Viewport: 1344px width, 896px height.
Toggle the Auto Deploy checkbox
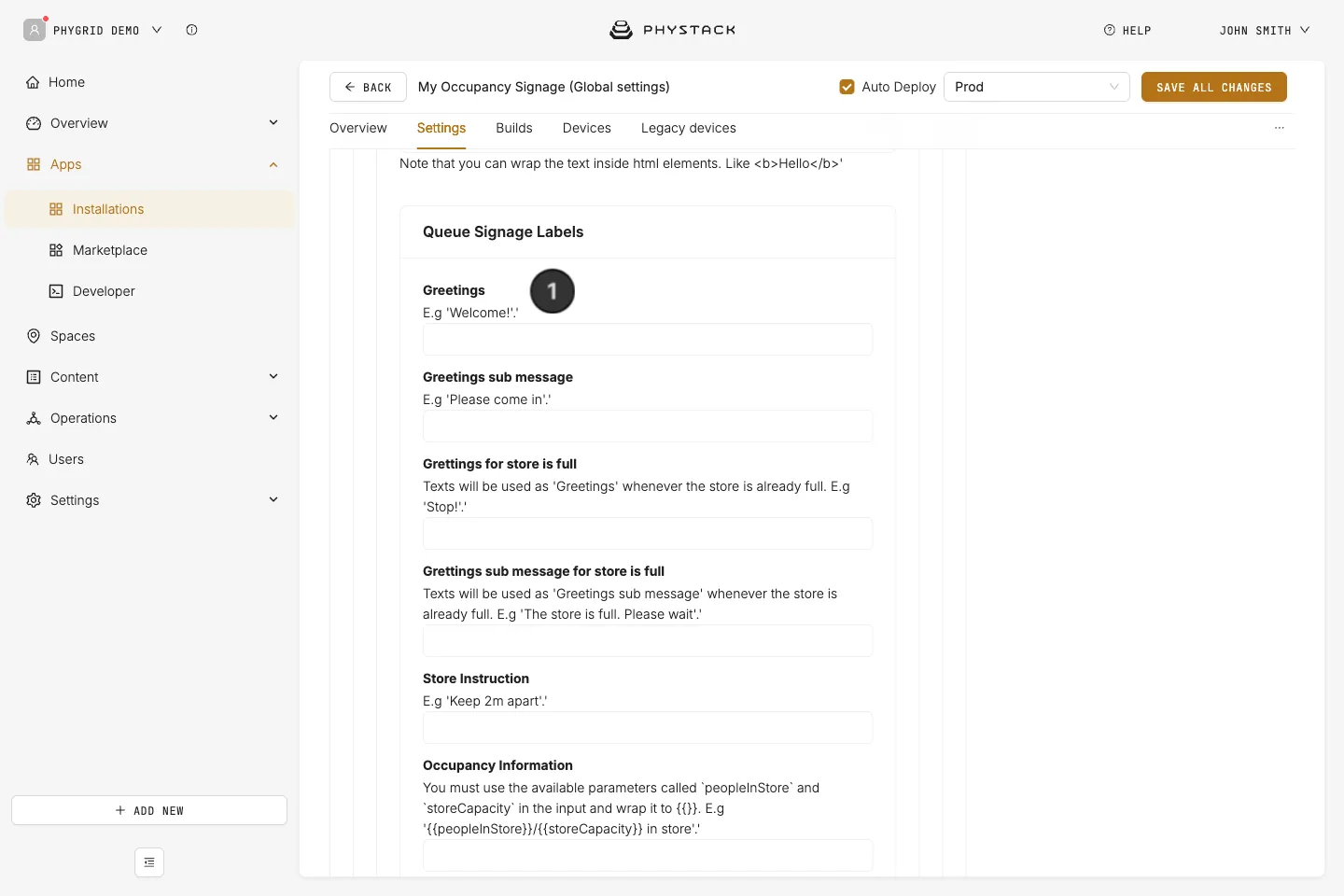click(x=847, y=87)
